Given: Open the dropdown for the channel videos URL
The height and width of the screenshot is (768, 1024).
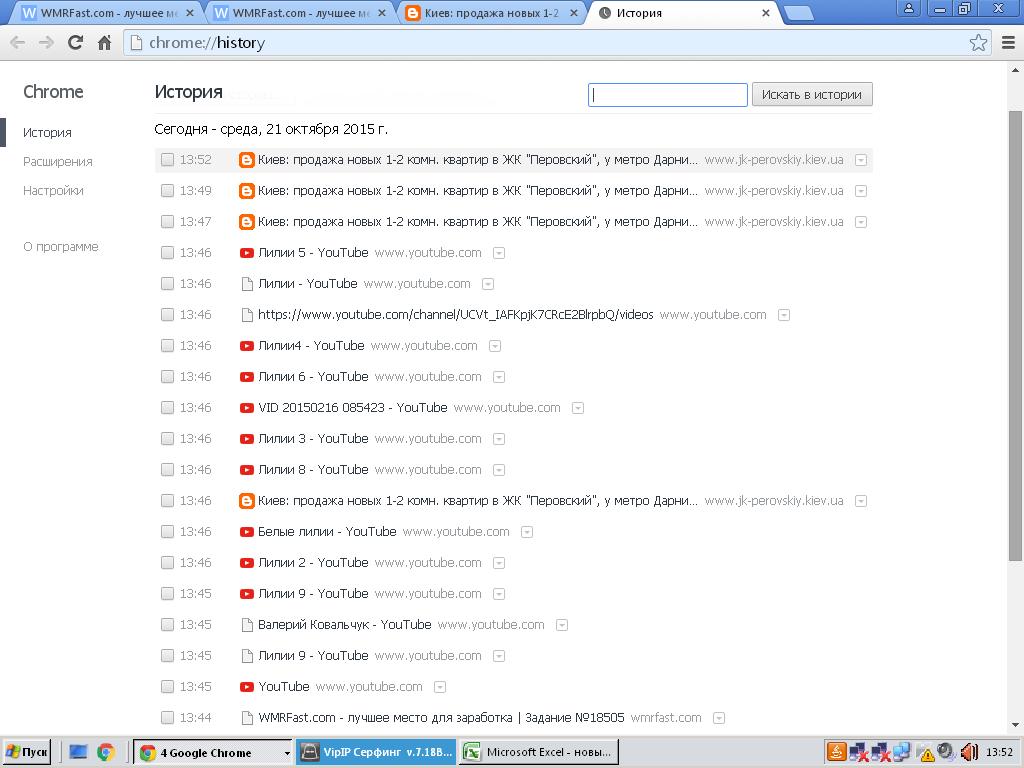Looking at the screenshot, I should (x=784, y=315).
